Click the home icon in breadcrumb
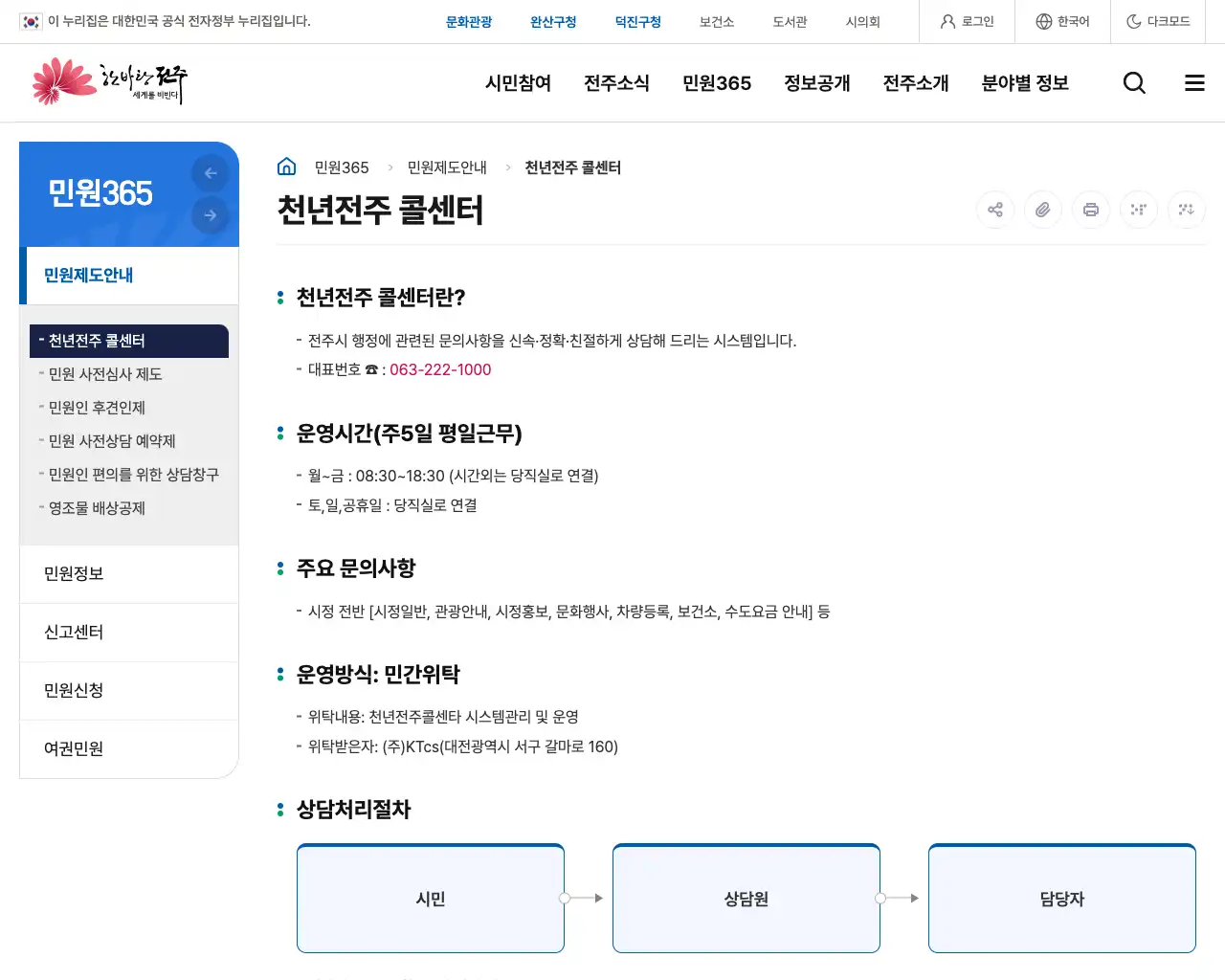 point(286,167)
